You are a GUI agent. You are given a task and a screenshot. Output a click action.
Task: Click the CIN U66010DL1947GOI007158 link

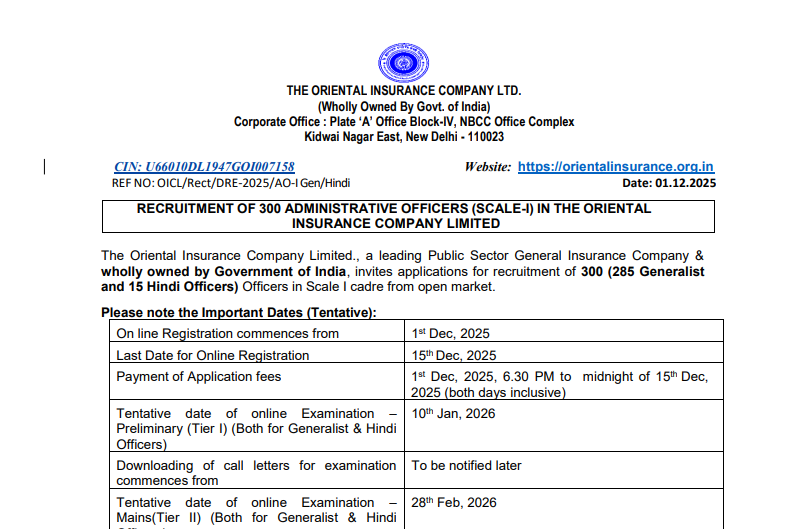204,167
